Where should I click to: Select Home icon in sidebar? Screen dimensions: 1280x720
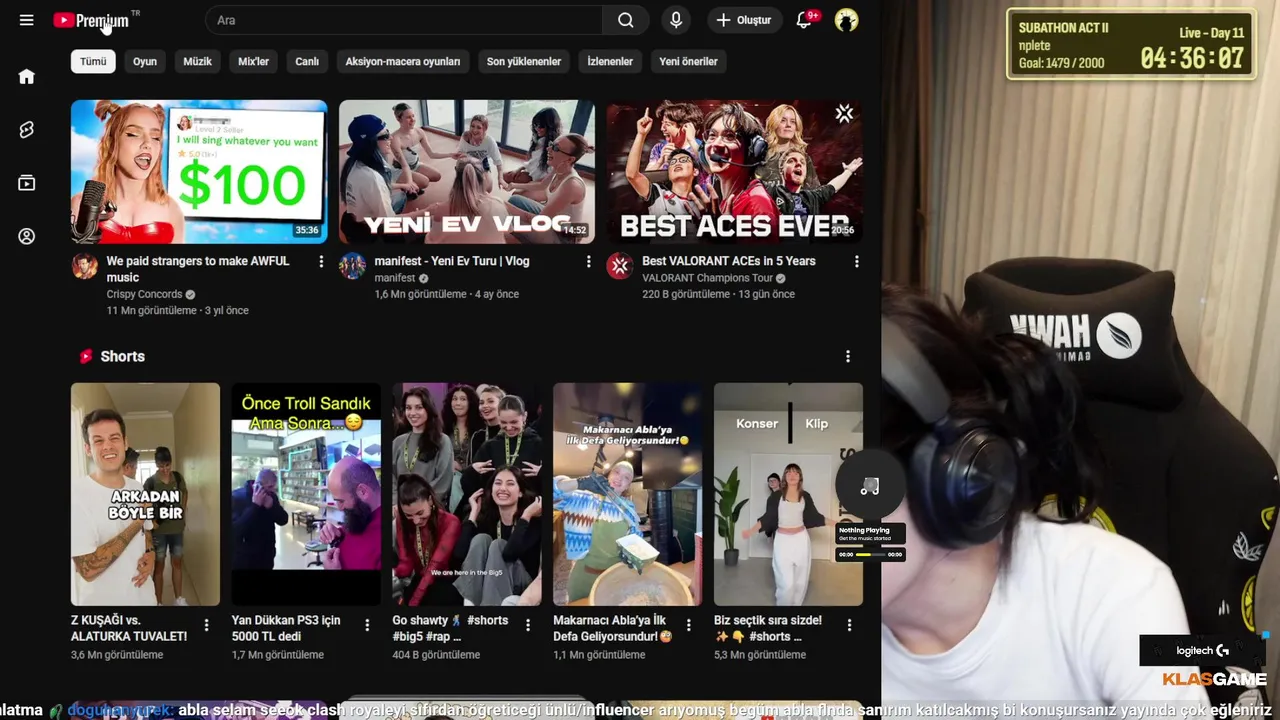click(x=27, y=77)
